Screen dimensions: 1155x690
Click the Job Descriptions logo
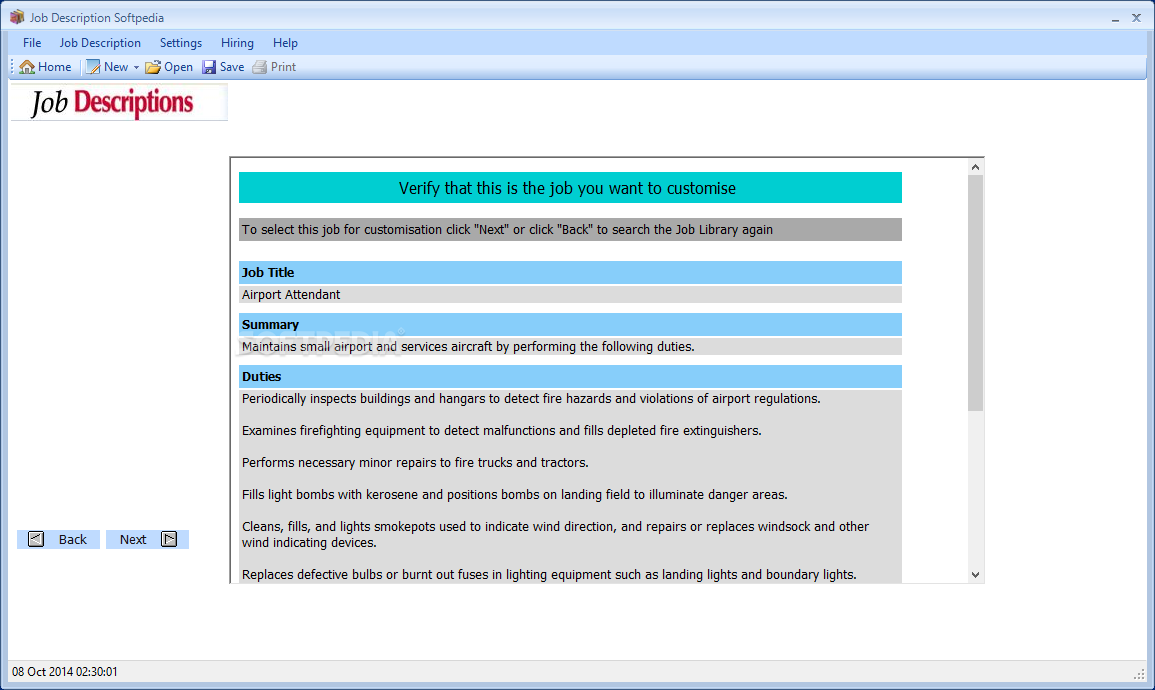click(x=119, y=102)
